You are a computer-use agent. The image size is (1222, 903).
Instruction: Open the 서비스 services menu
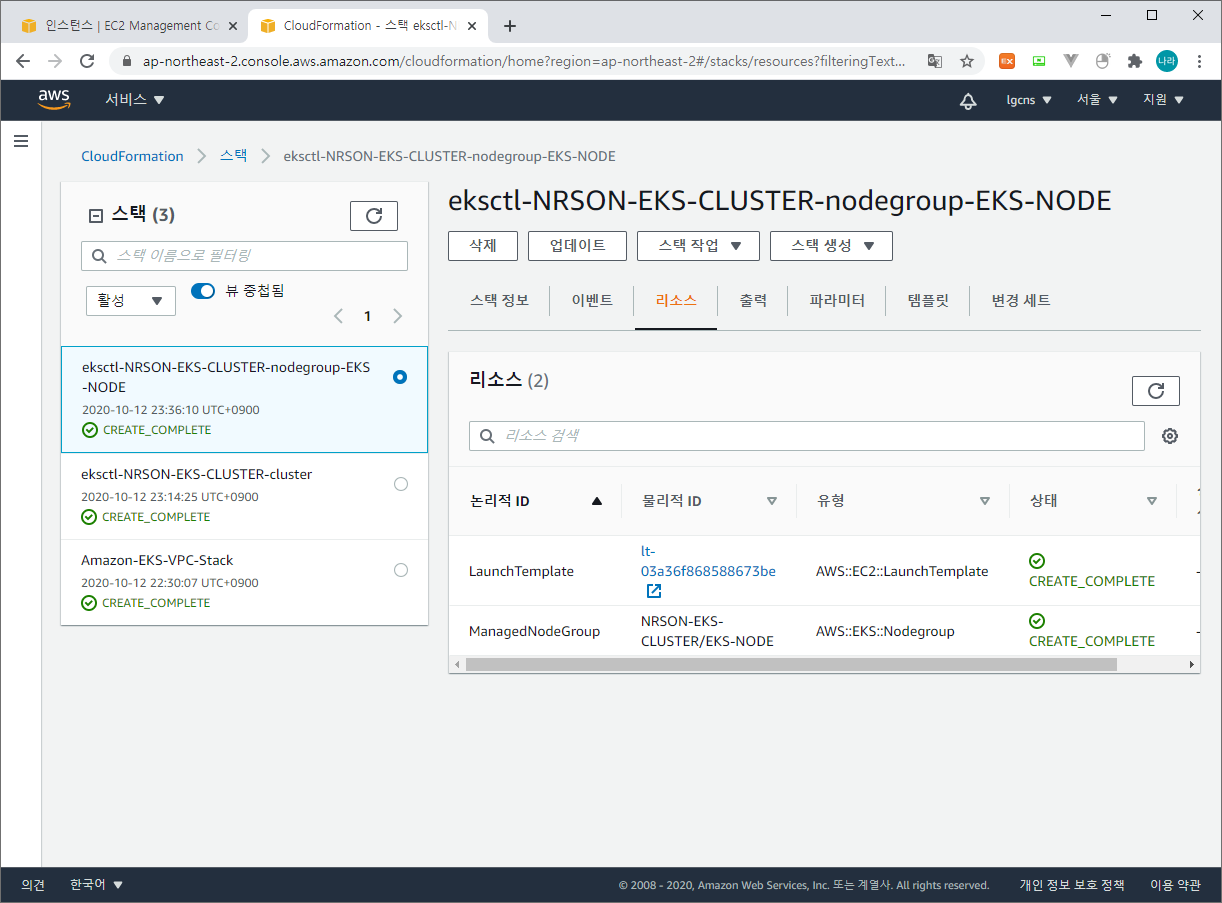[135, 100]
